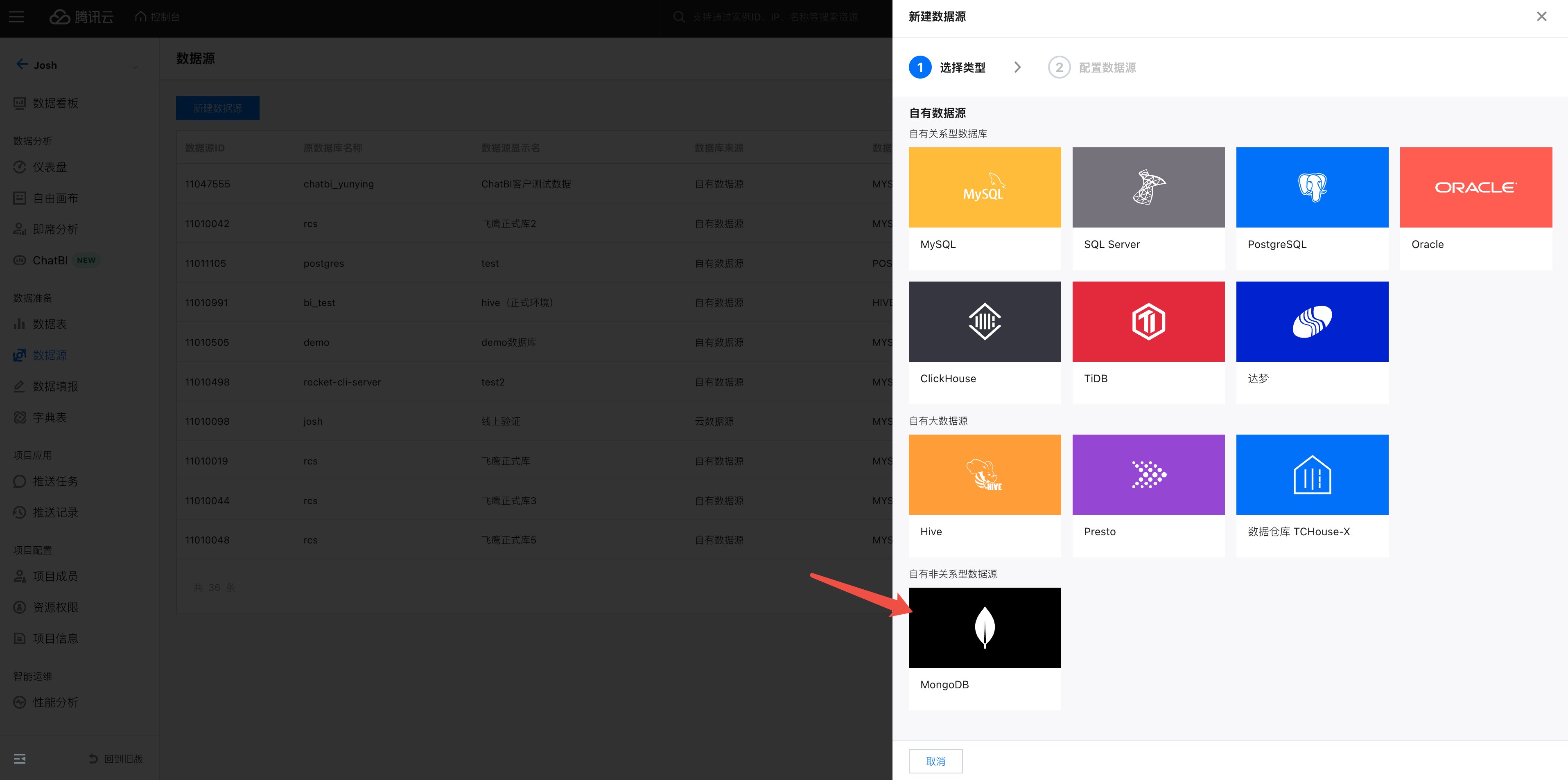Choose the ClickHouse database tile
Image resolution: width=1568 pixels, height=780 pixels.
(x=984, y=322)
